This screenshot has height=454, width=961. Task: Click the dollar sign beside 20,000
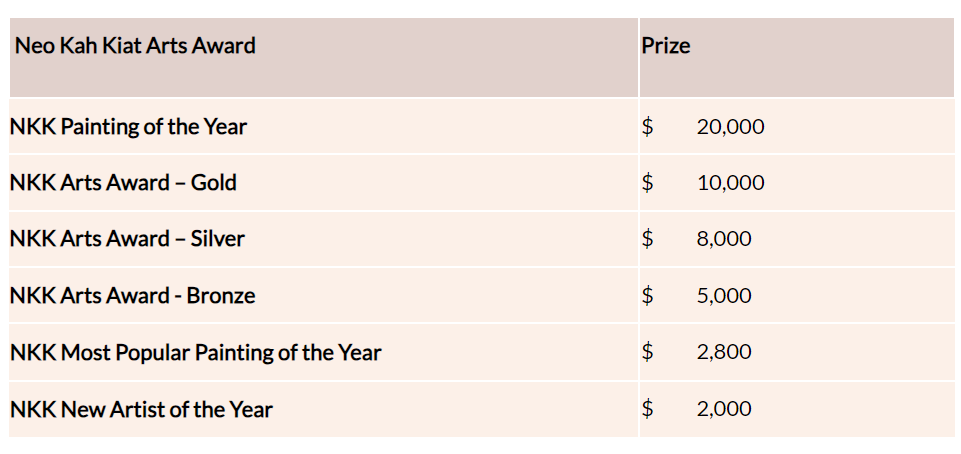pos(648,127)
